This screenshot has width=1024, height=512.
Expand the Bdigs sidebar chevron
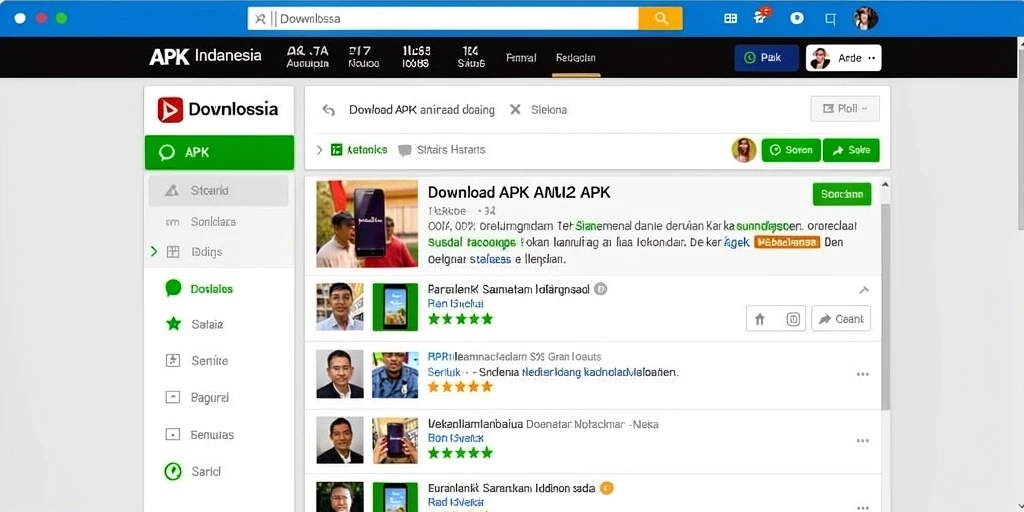coord(154,251)
